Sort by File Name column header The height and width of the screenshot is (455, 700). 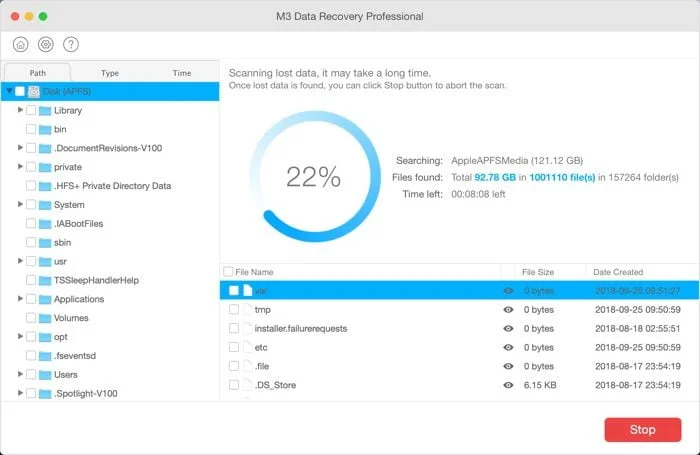(x=254, y=272)
